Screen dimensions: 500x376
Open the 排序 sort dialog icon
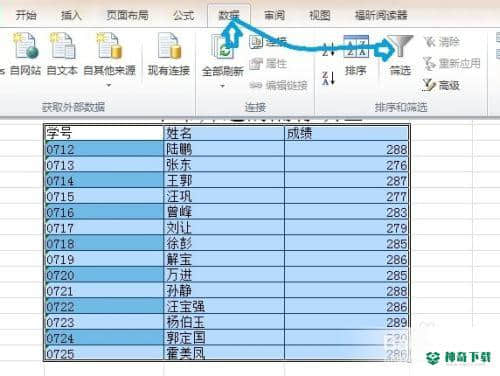point(356,47)
